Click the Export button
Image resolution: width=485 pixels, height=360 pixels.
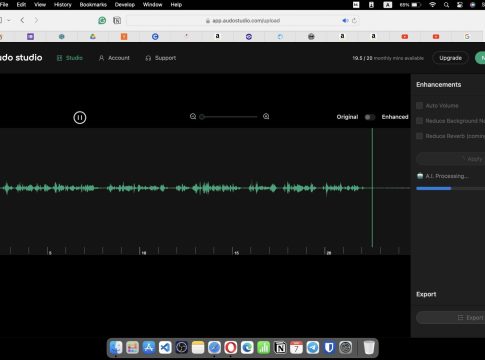pos(451,318)
